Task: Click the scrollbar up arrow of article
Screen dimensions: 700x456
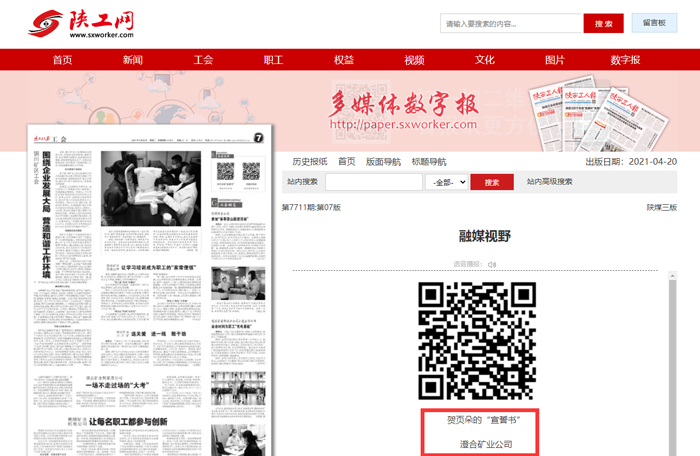Action: (672, 276)
